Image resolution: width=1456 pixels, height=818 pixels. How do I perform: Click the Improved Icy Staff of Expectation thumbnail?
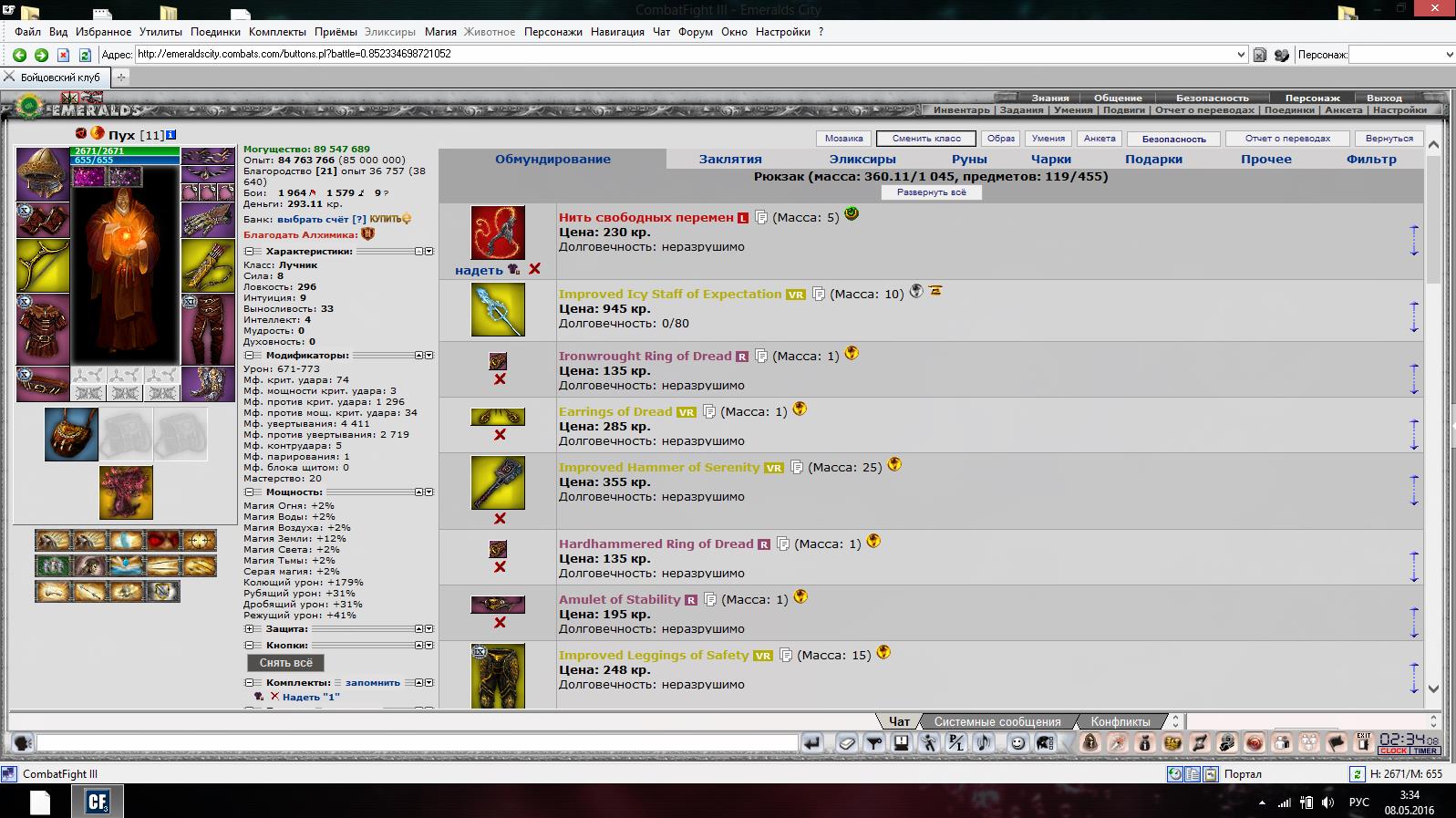pos(498,310)
